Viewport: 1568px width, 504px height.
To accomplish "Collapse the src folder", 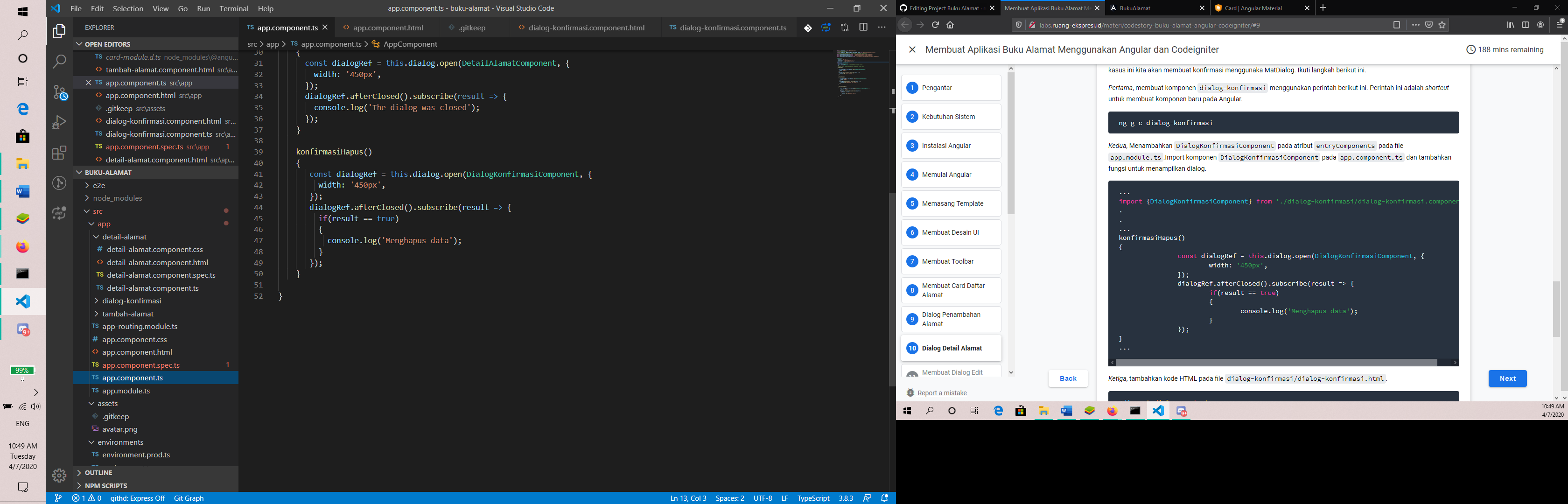I will 156,210.
